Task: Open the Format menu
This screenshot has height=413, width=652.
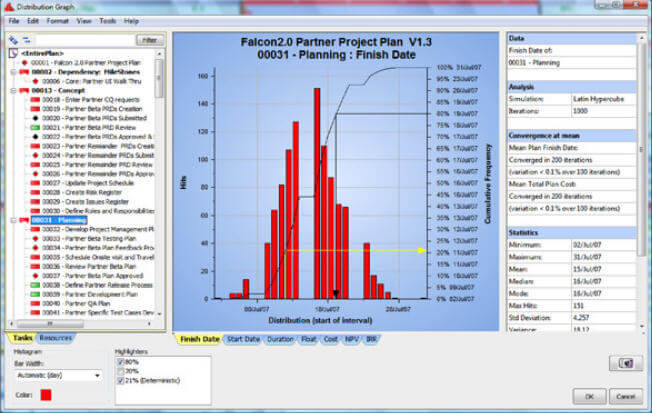Action: (59, 20)
